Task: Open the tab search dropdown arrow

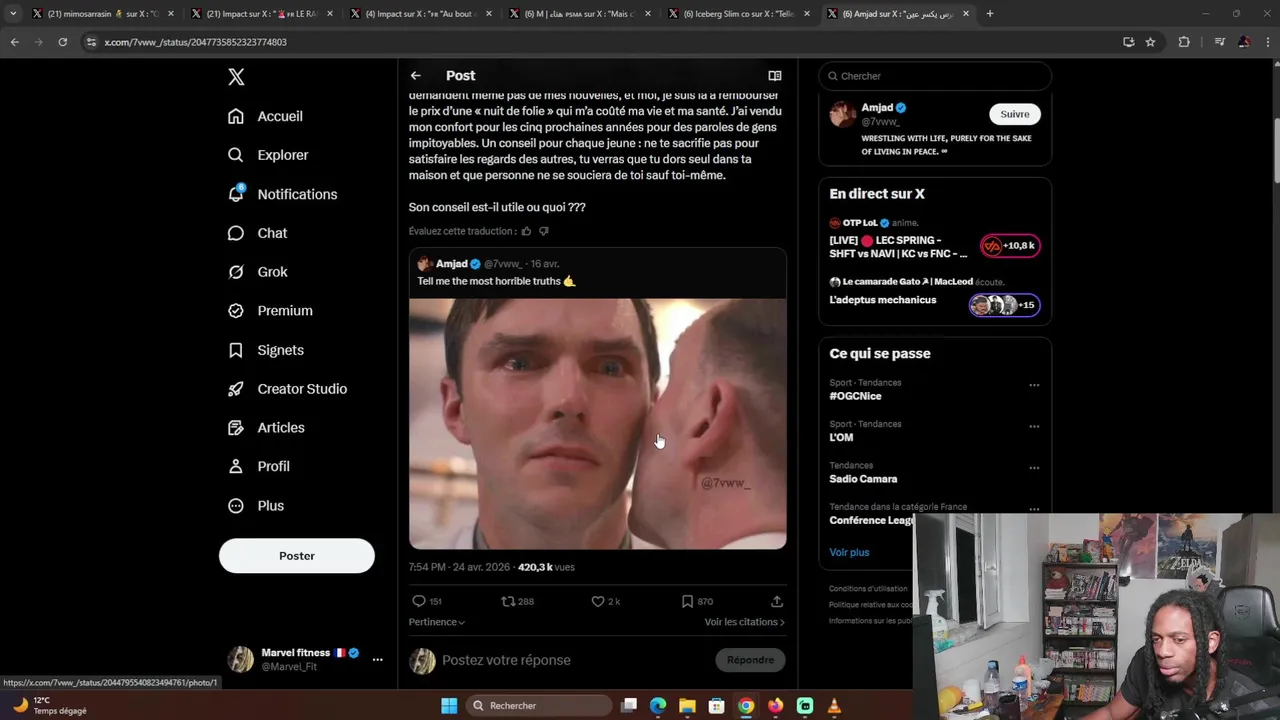Action: pos(12,14)
